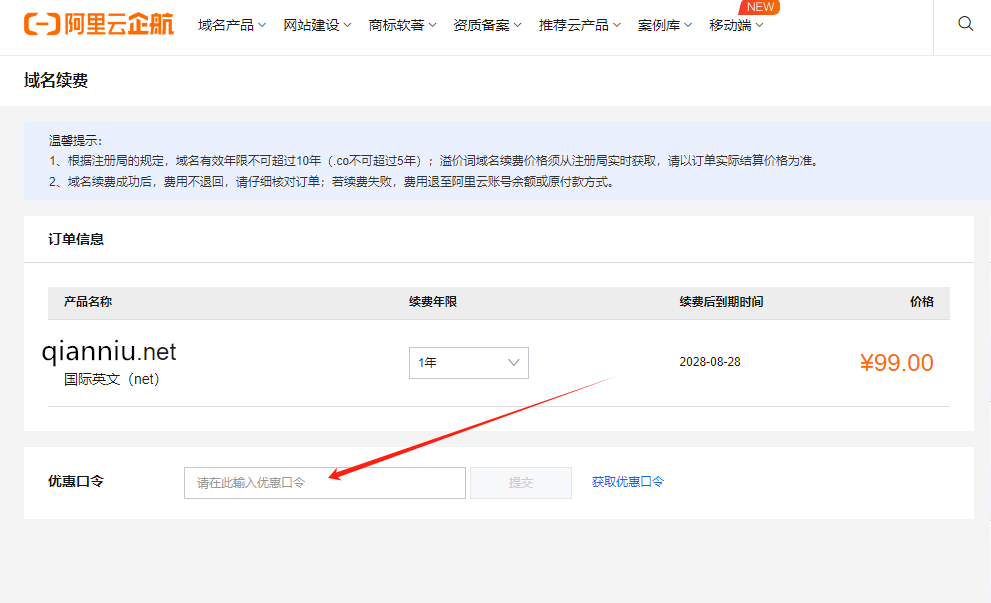Click the 订单信息 section header
The width and height of the screenshot is (991, 603).
[78, 239]
